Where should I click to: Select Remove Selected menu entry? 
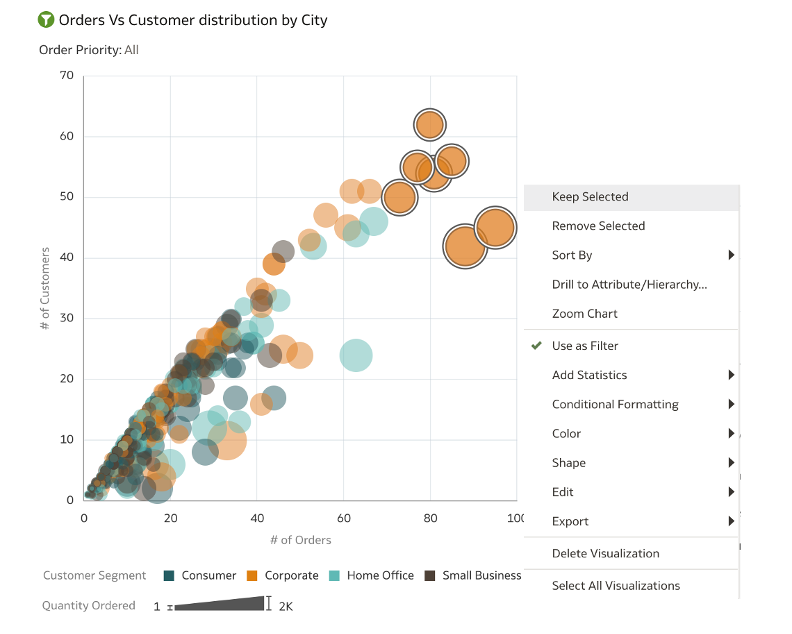click(x=598, y=226)
